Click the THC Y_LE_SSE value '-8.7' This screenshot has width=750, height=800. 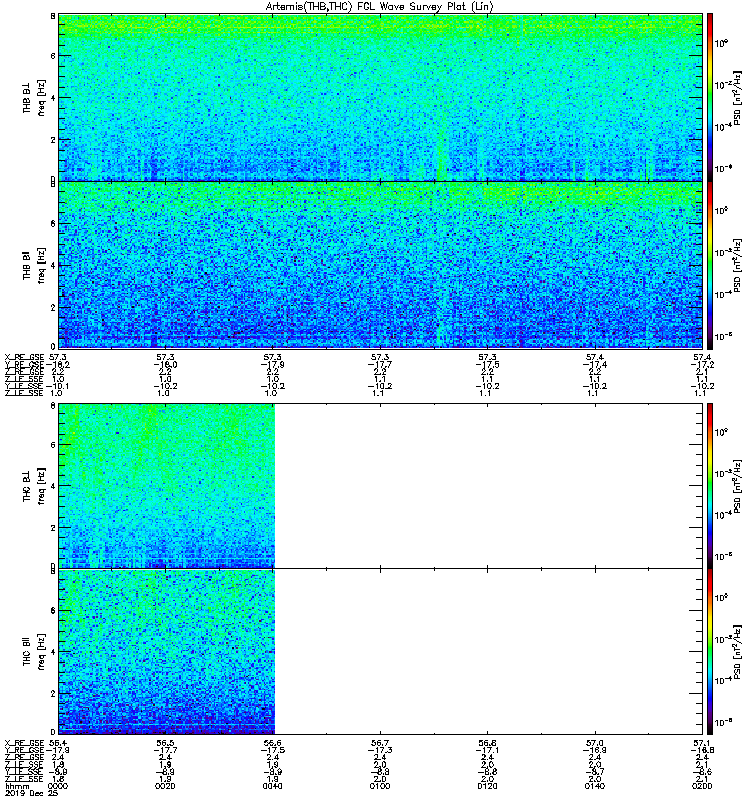click(595, 771)
